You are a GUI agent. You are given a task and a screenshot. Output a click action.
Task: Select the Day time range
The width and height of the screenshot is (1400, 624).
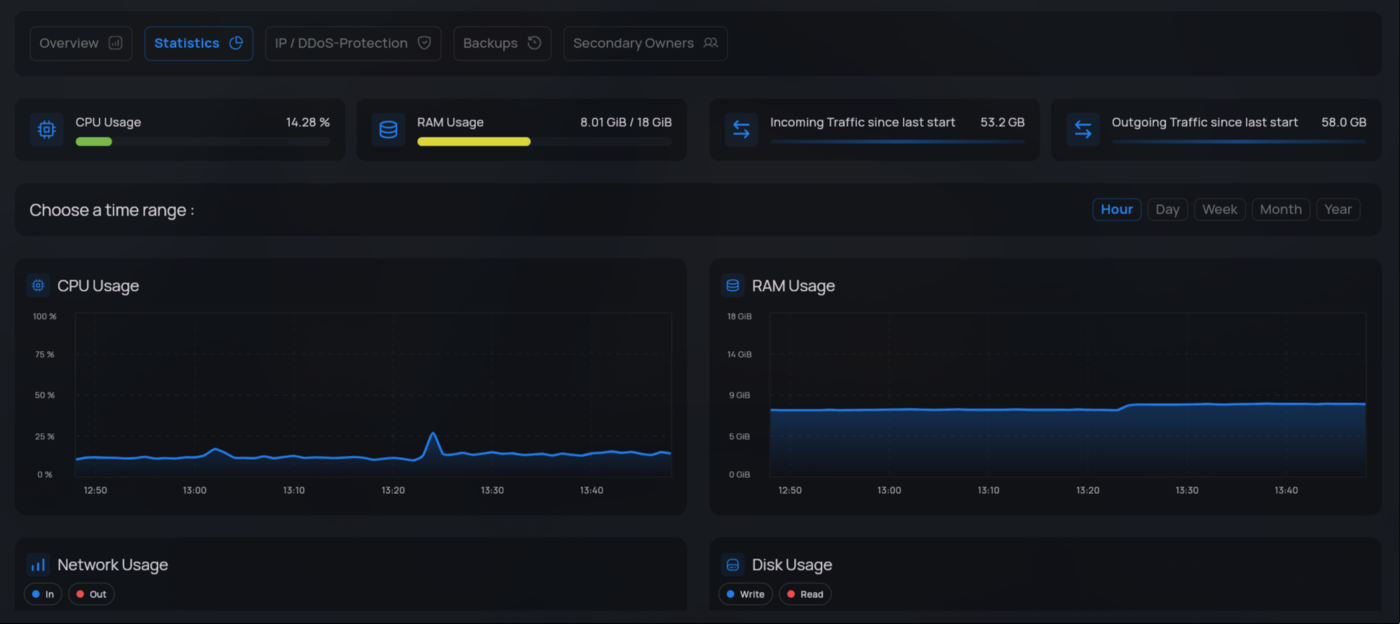[x=1167, y=209]
